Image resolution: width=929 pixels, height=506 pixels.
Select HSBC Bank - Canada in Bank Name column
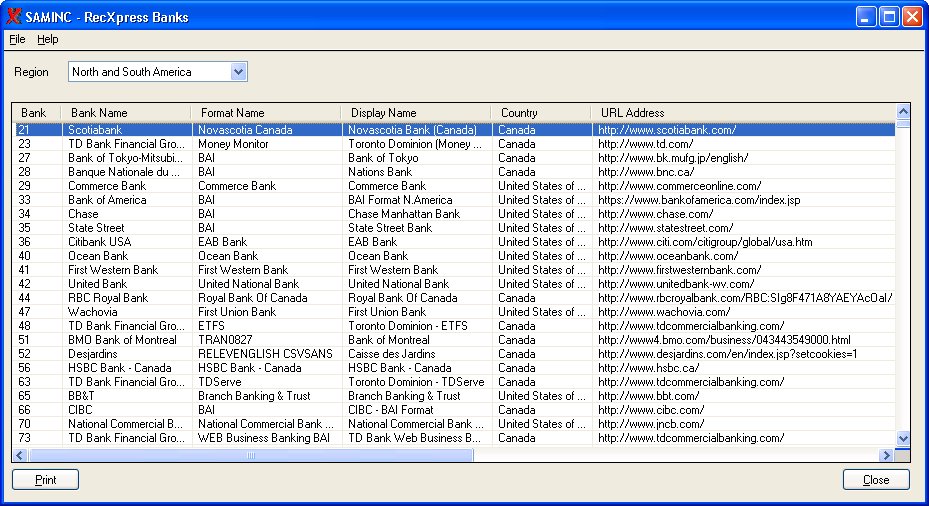point(119,368)
